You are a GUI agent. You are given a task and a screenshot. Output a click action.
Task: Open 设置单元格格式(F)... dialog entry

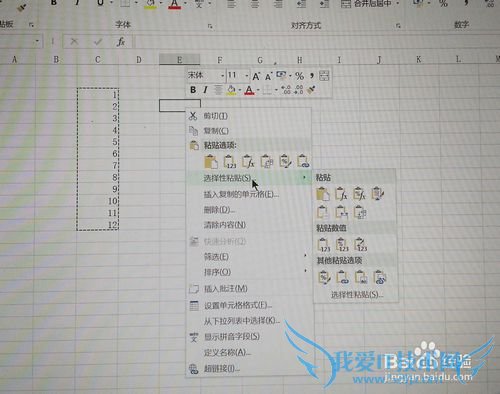[238, 305]
